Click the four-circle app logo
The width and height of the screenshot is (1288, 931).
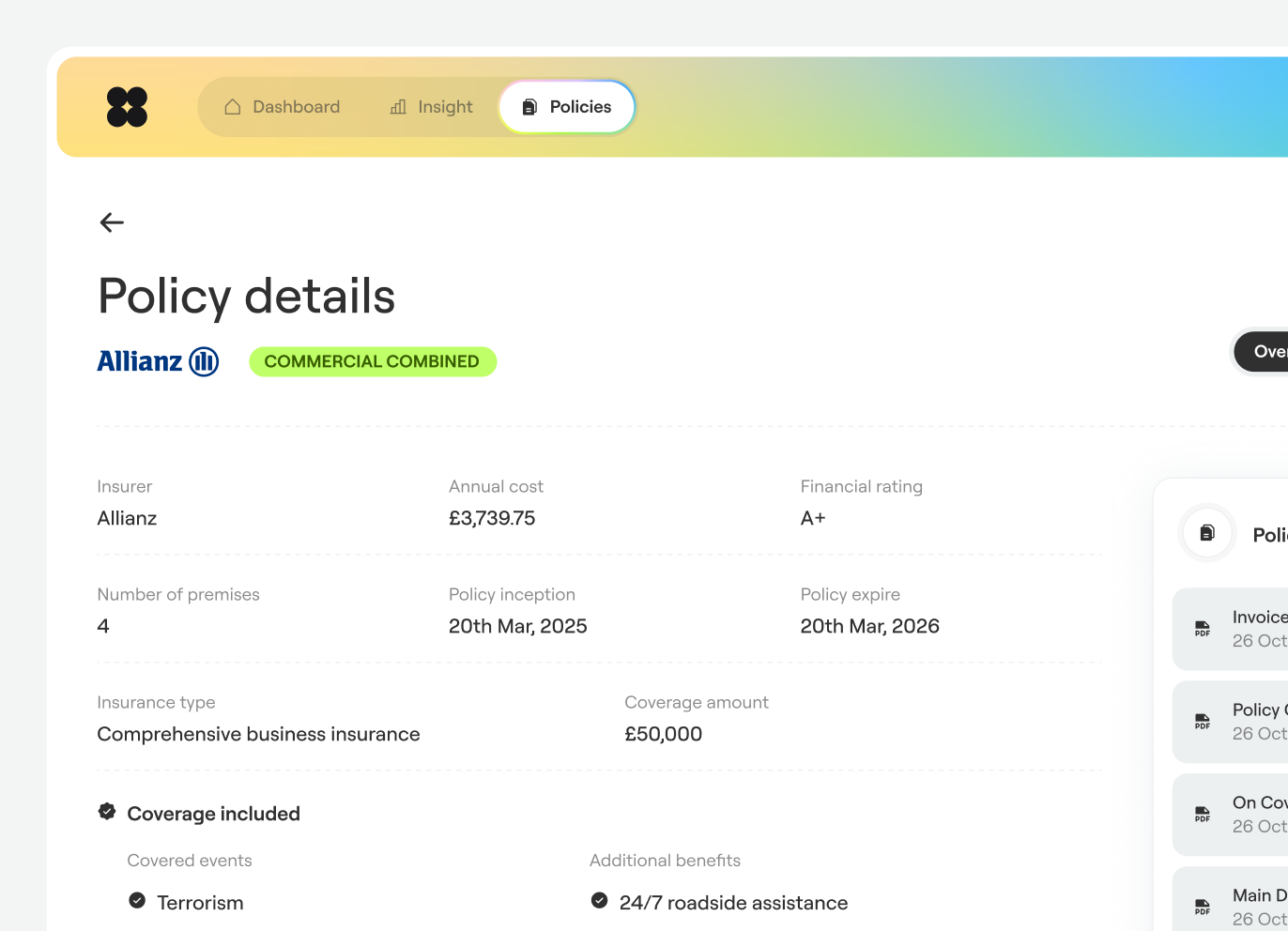127,107
